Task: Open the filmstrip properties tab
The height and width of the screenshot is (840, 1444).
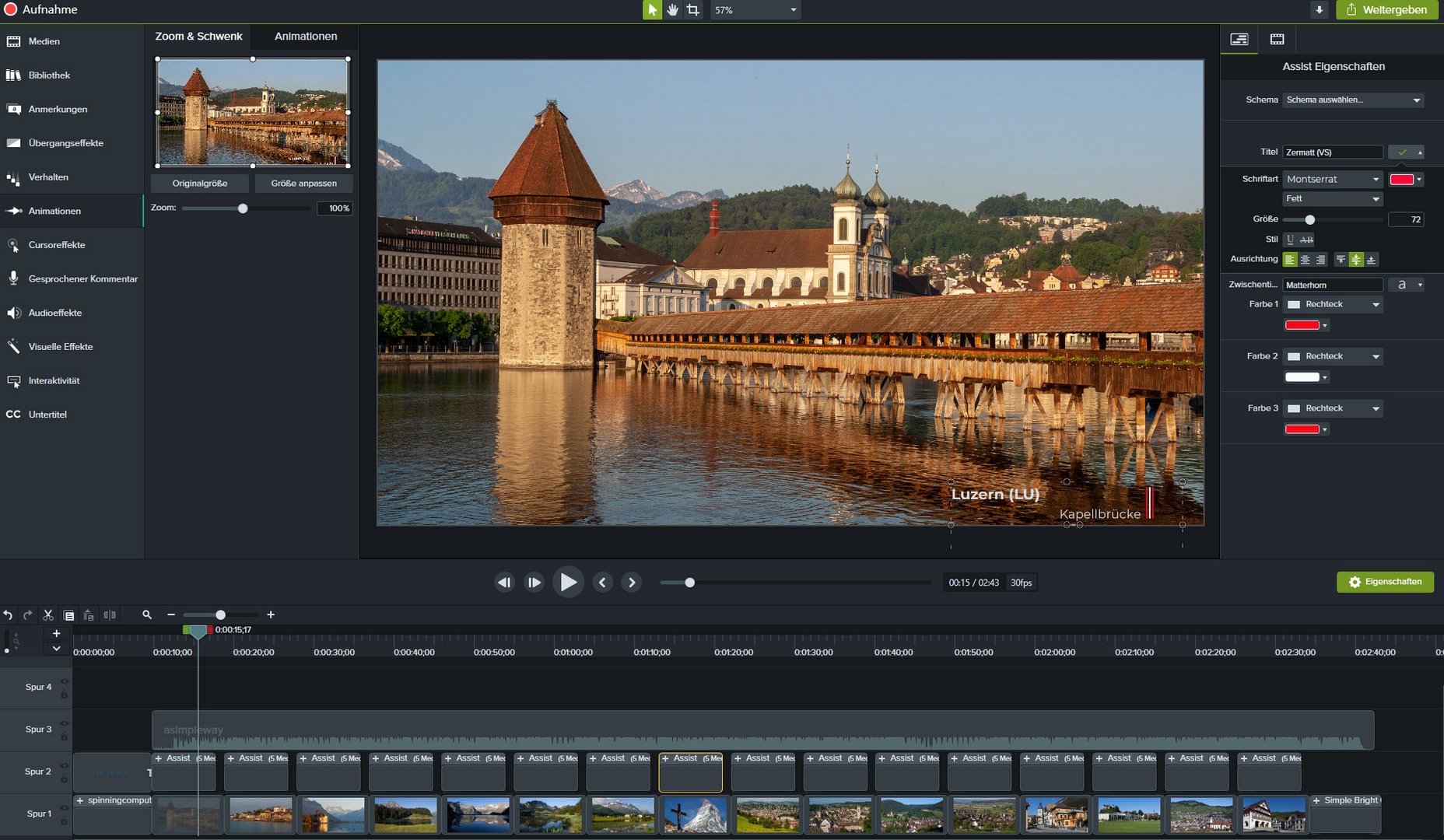Action: click(x=1278, y=39)
